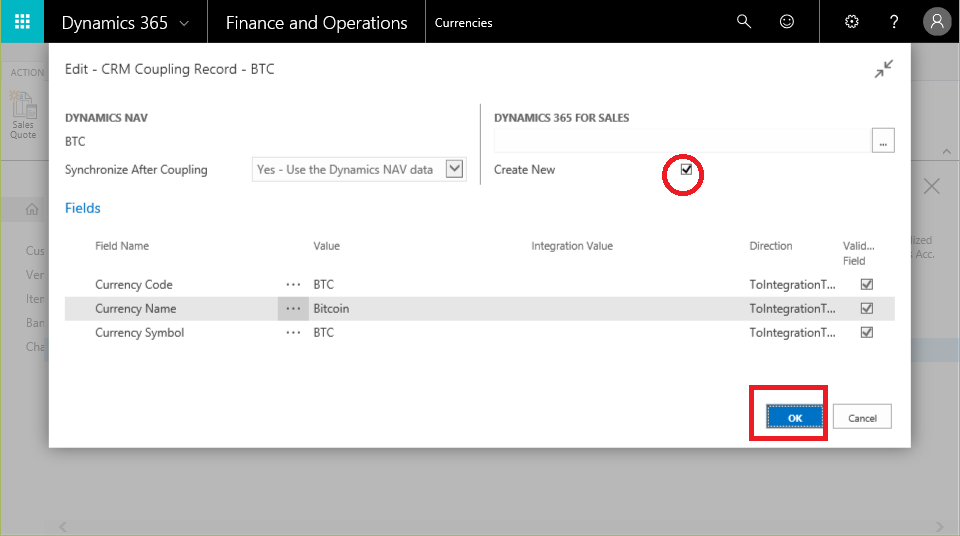Open settings gear icon
Image resolution: width=960 pixels, height=536 pixels.
(x=852, y=22)
